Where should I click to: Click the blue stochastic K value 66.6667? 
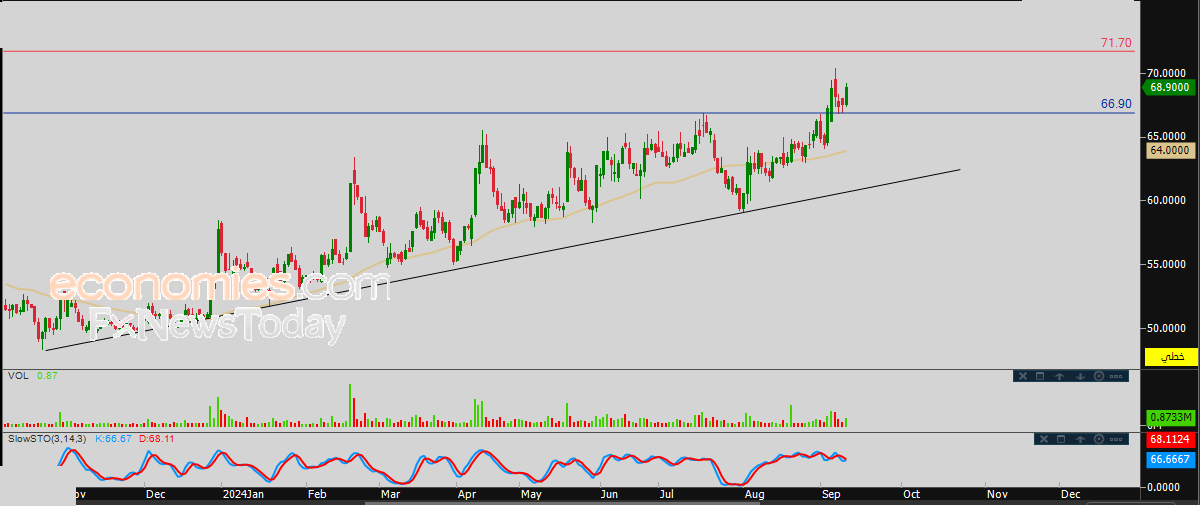pyautogui.click(x=1169, y=459)
